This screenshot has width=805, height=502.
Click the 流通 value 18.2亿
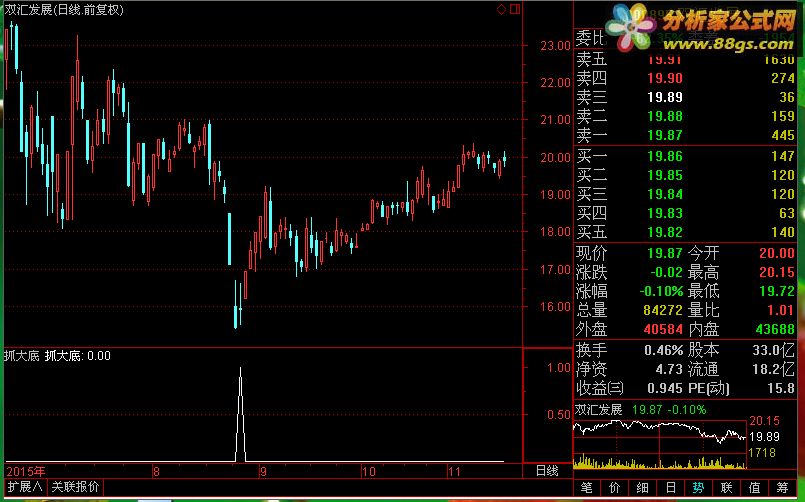(x=774, y=369)
